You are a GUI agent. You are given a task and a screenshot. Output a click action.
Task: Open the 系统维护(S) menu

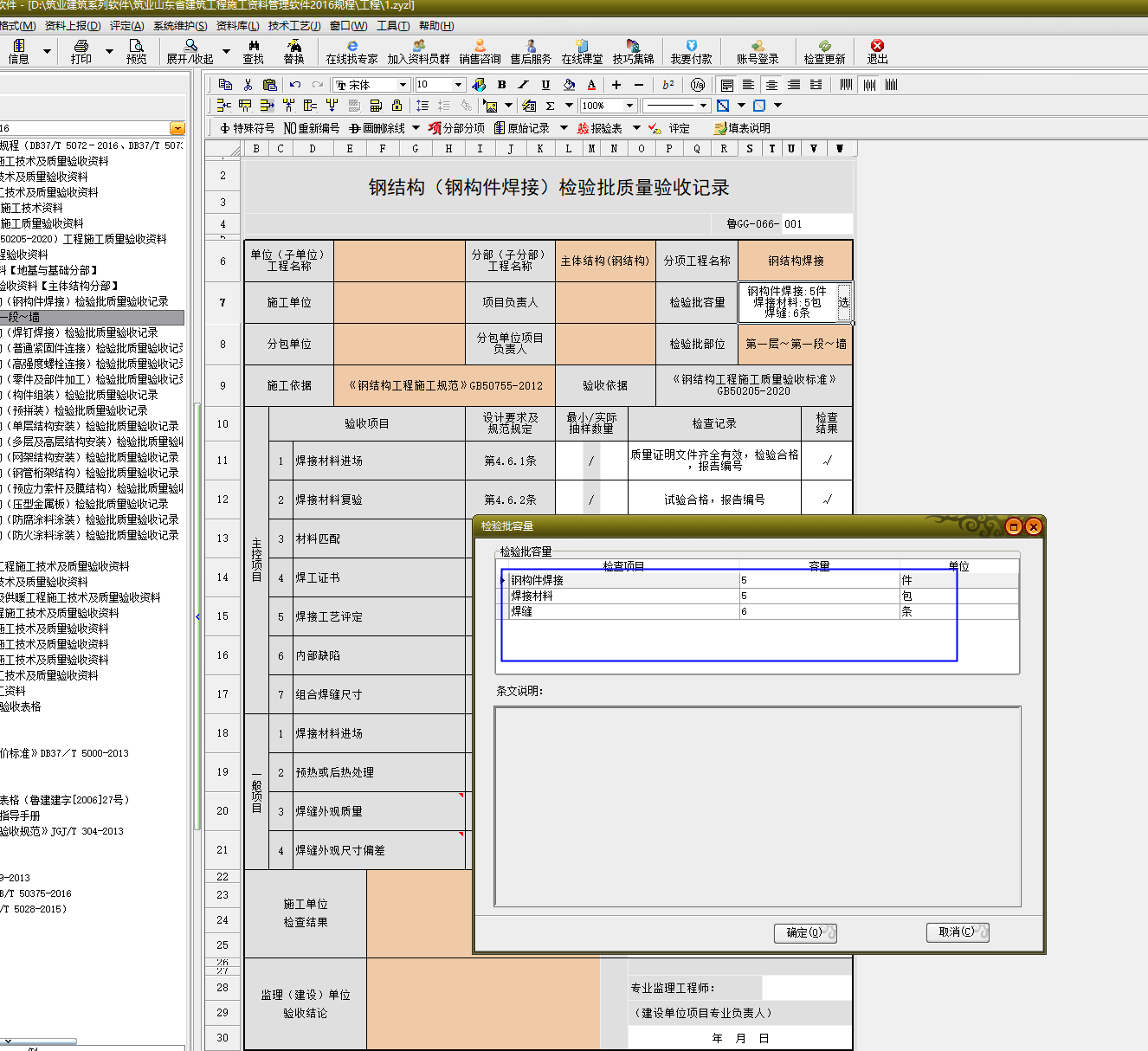(180, 26)
